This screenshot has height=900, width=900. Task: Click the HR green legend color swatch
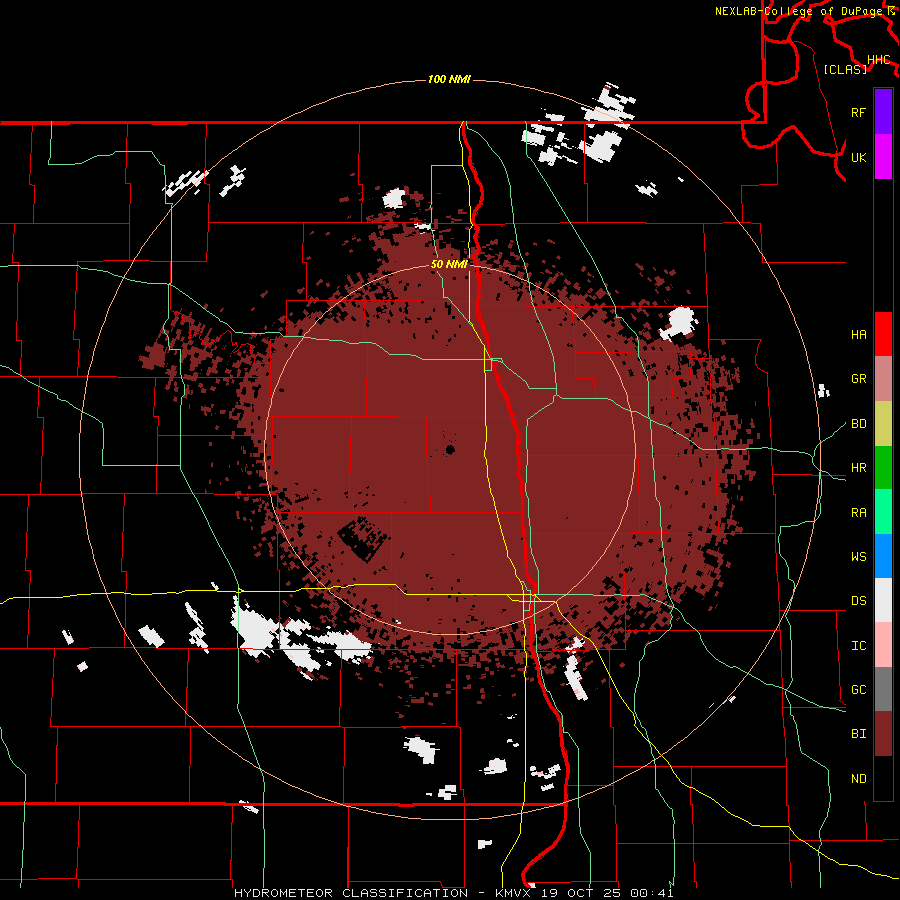coord(883,468)
